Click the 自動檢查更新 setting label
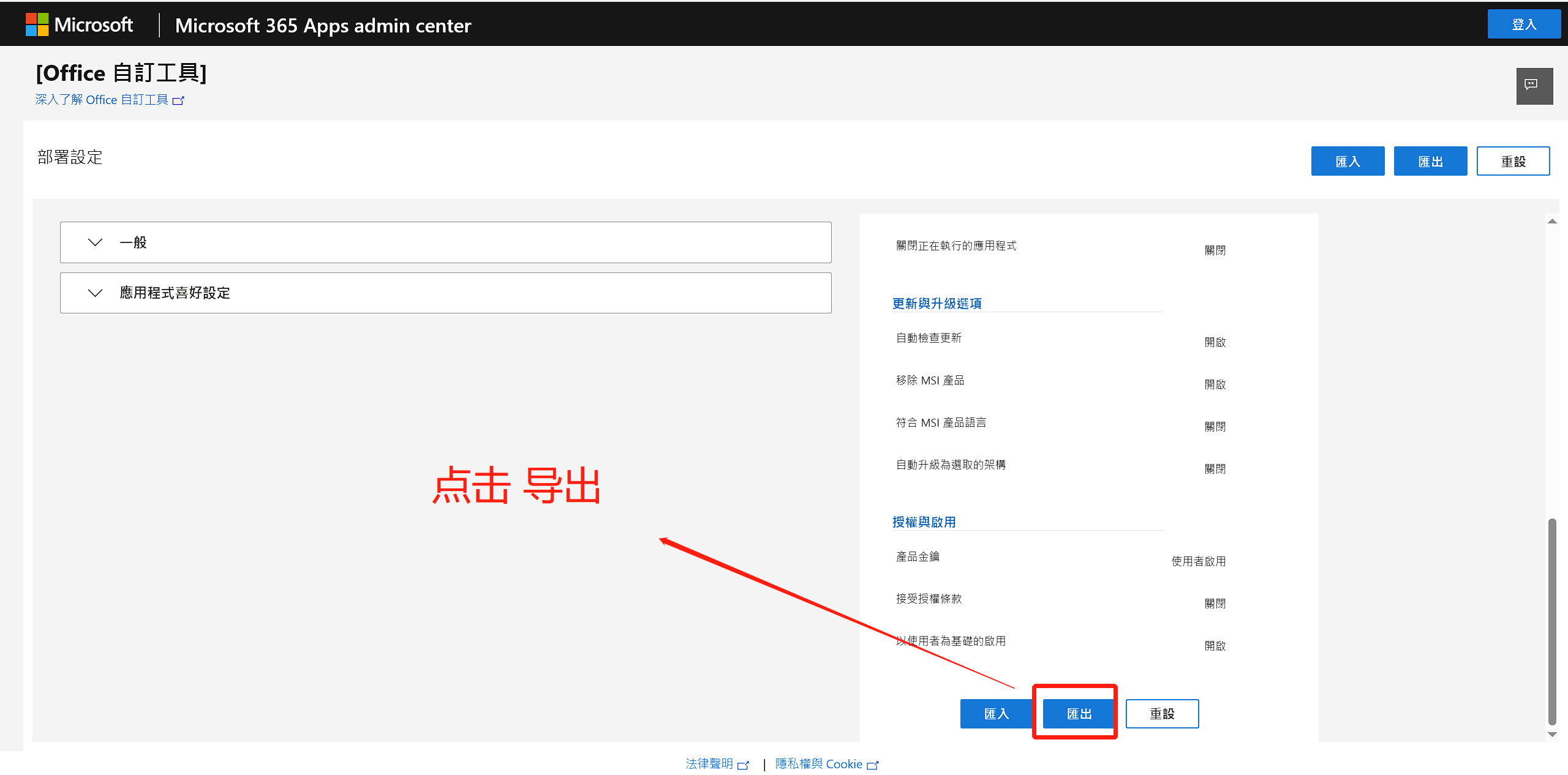The image size is (1568, 775). pyautogui.click(x=929, y=338)
